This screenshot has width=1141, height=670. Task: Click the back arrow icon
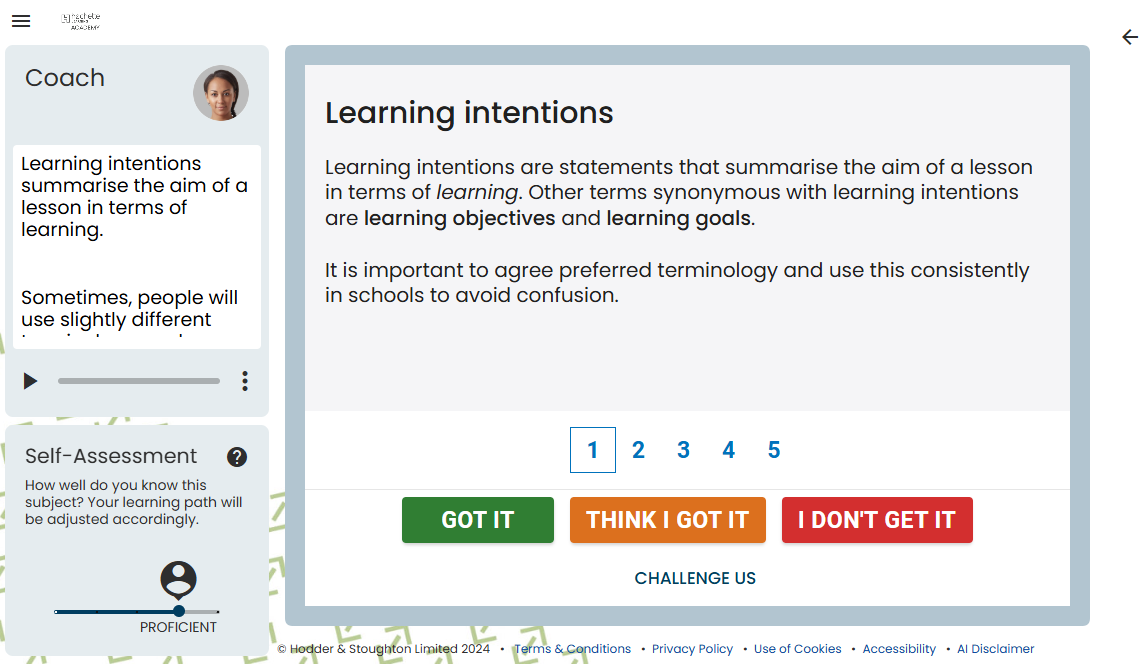tap(1129, 37)
